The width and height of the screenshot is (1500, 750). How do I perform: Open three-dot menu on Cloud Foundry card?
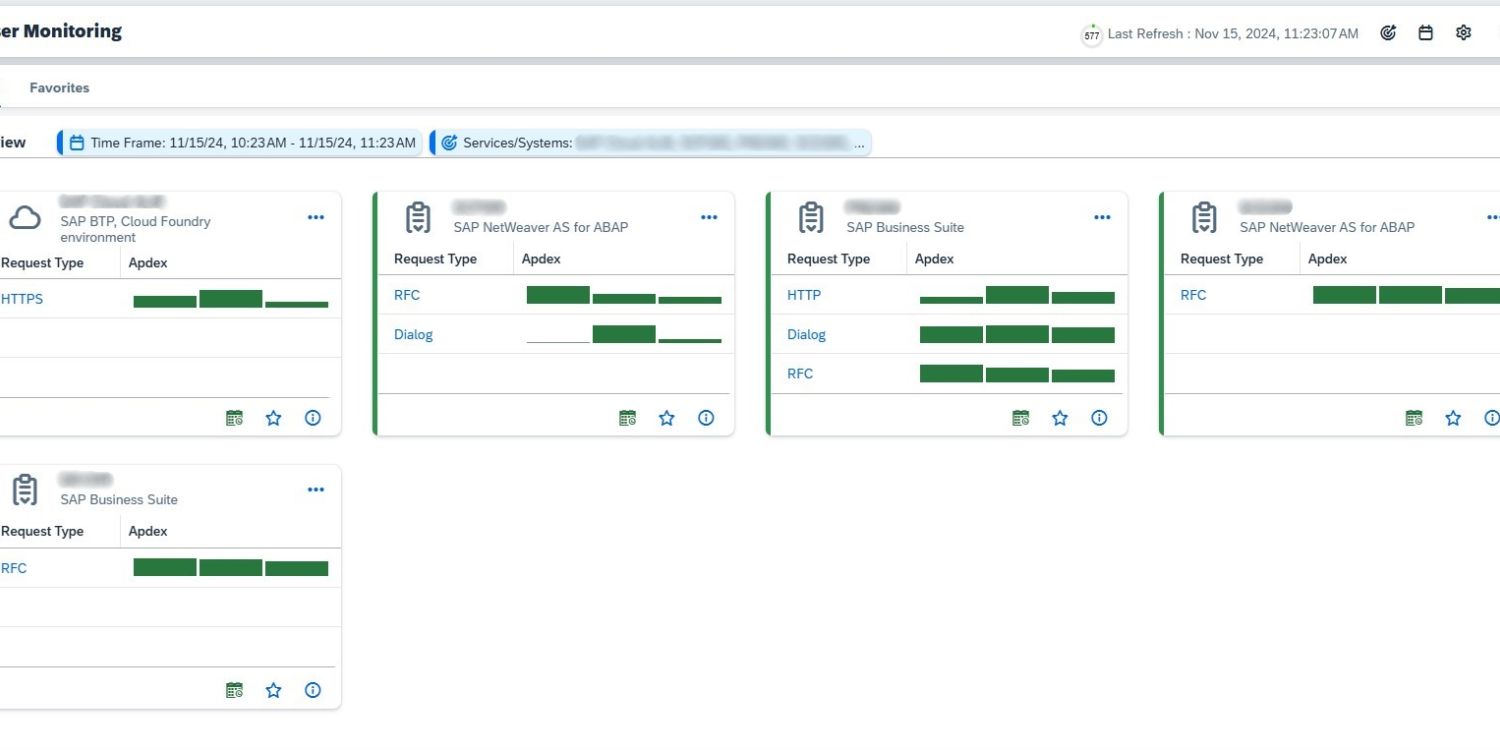tap(316, 217)
